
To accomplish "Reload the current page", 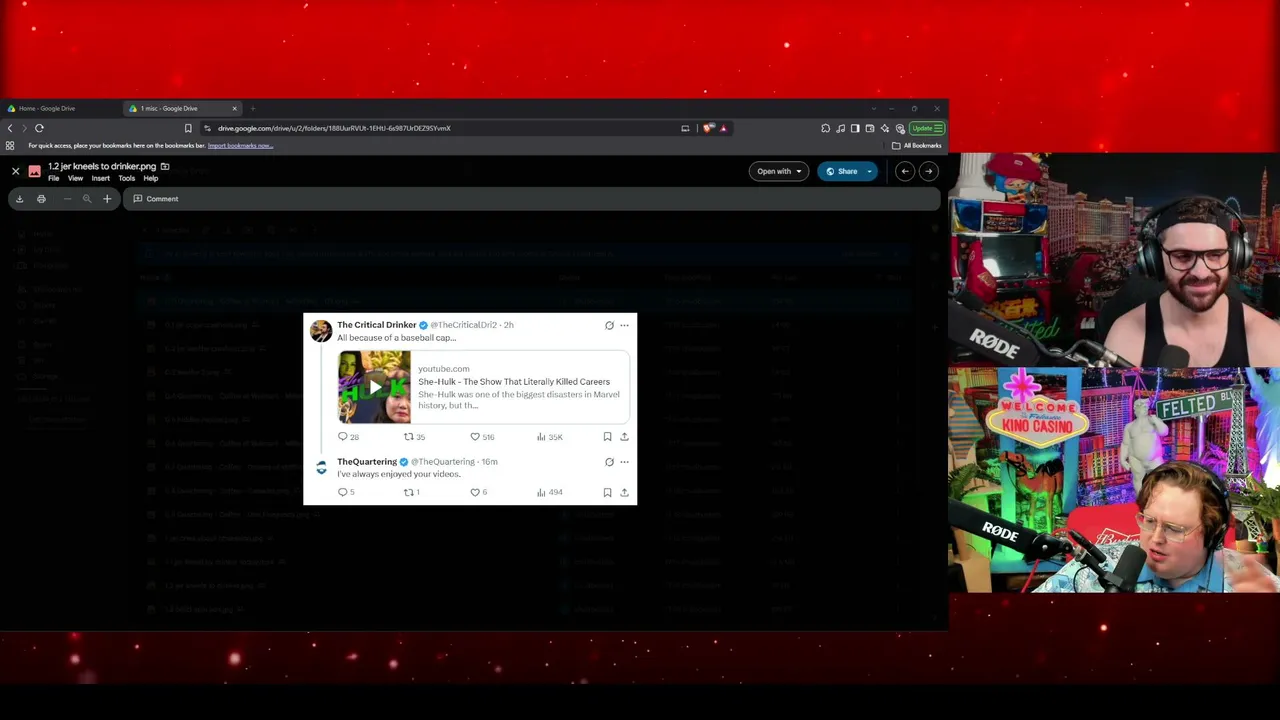I will [x=39, y=128].
